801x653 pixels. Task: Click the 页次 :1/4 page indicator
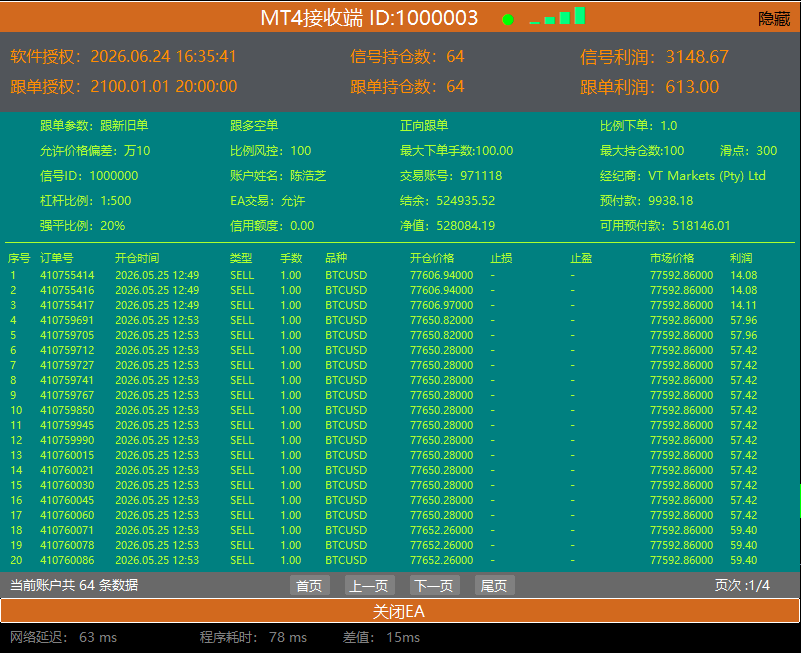pyautogui.click(x=742, y=585)
